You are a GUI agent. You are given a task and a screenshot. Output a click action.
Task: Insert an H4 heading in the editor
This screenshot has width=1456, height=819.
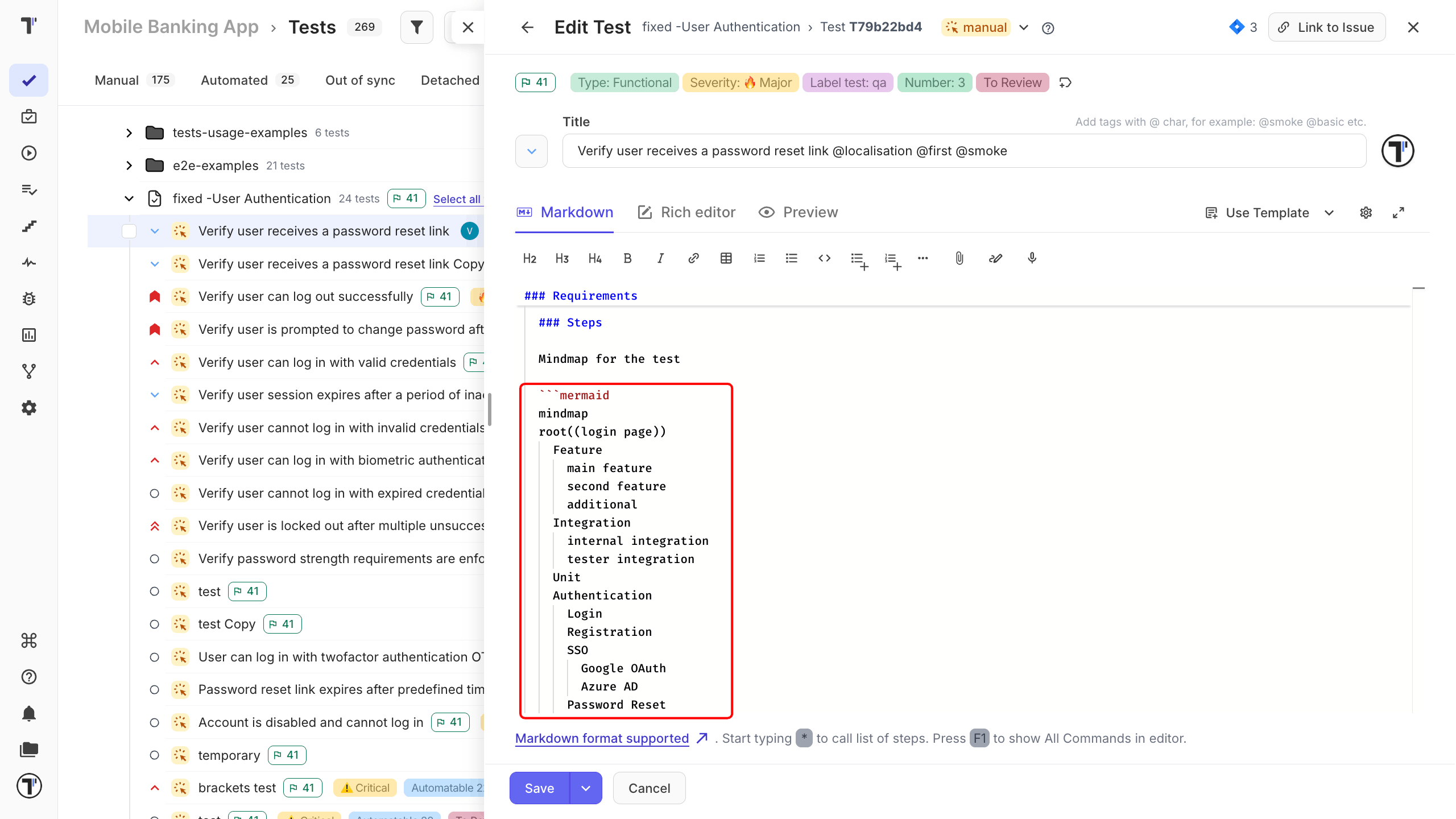595,259
